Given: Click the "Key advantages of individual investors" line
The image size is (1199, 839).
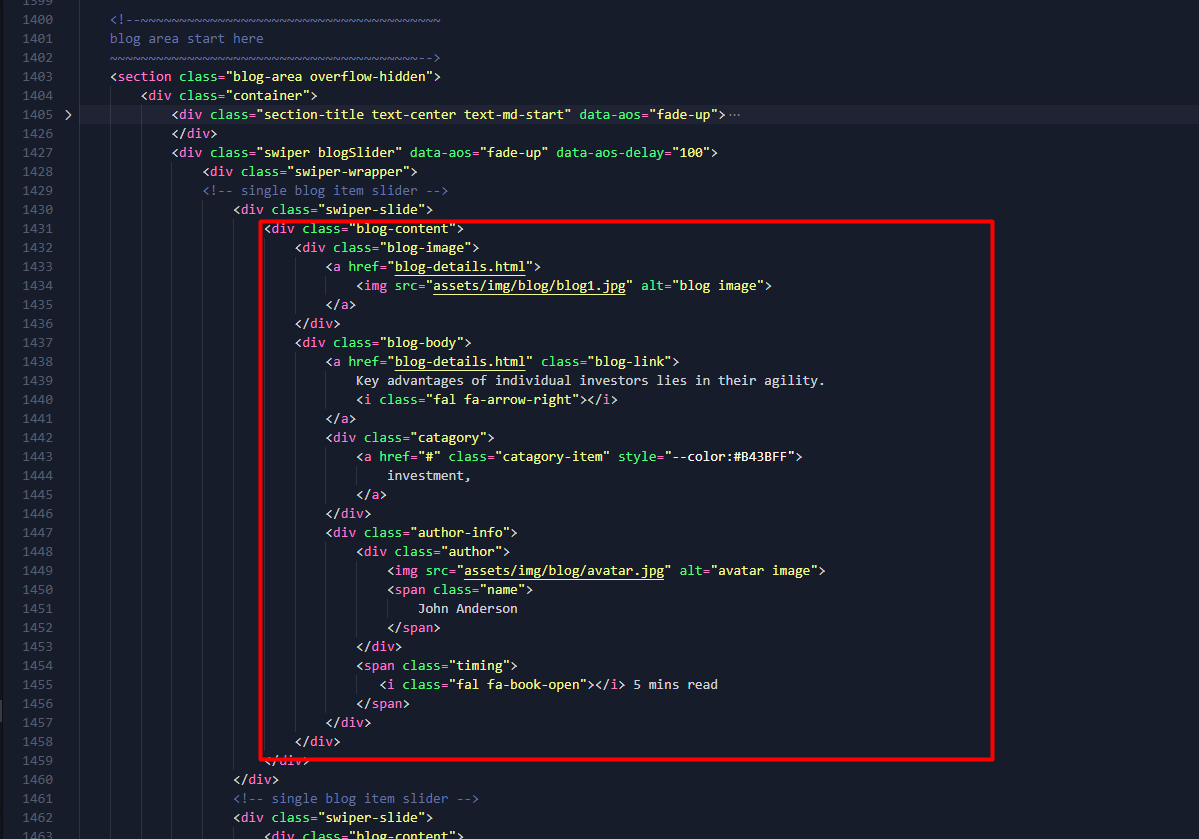Looking at the screenshot, I should 590,381.
